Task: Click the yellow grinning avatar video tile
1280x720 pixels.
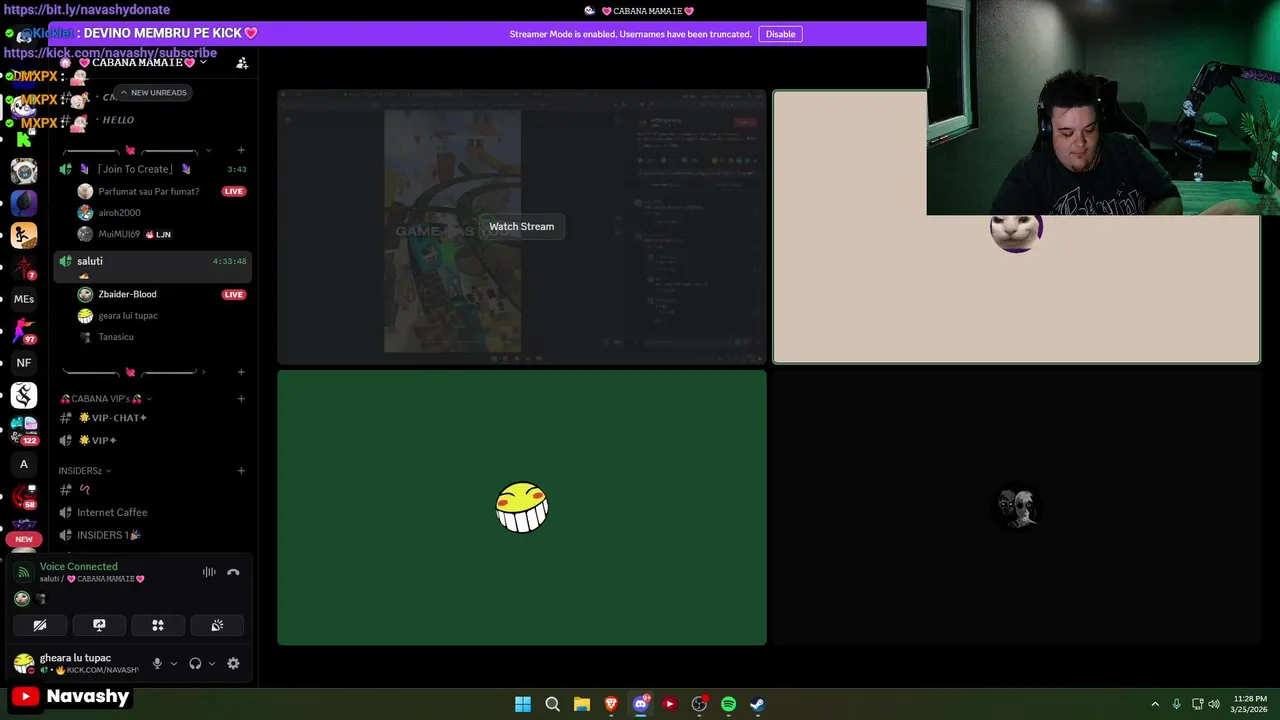Action: coord(522,508)
